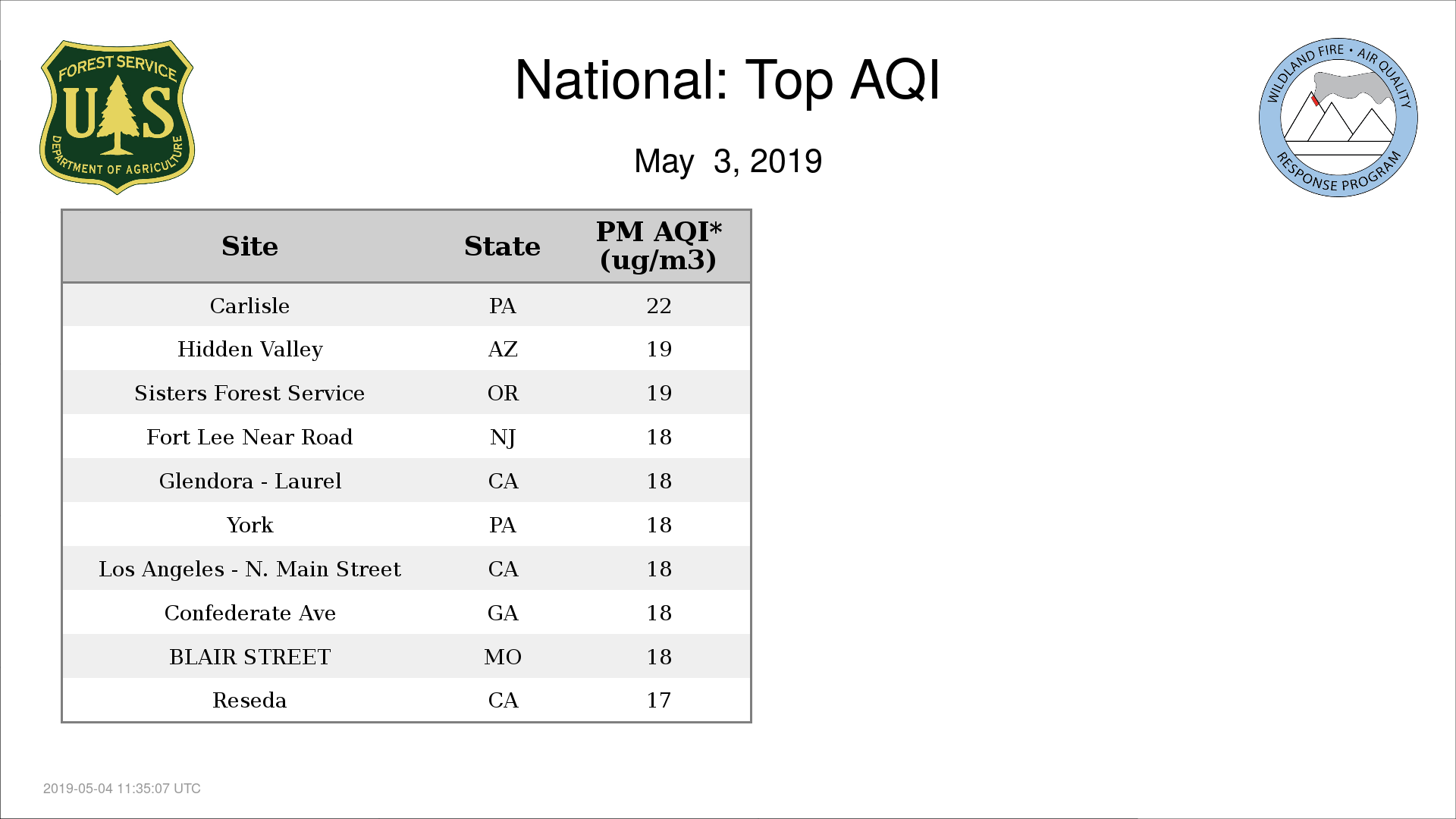Select the National: Top AQI title
1456x819 pixels.
[x=727, y=80]
